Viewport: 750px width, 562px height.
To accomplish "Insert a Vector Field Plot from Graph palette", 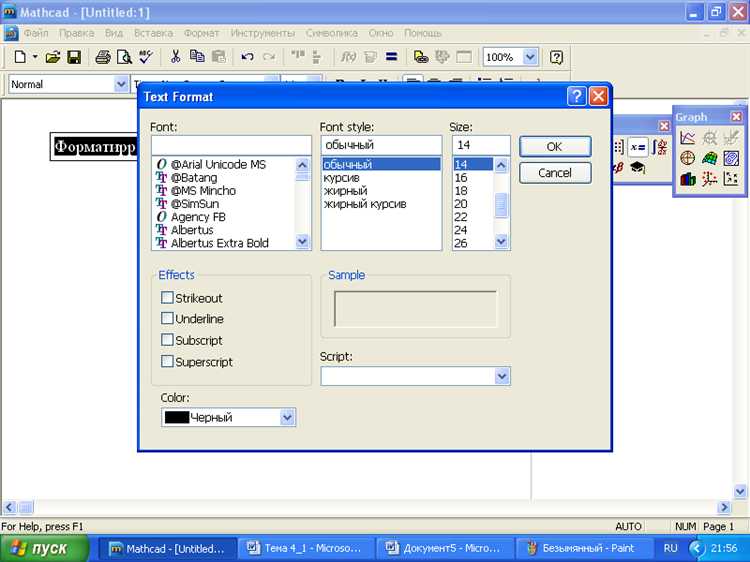I will (731, 179).
